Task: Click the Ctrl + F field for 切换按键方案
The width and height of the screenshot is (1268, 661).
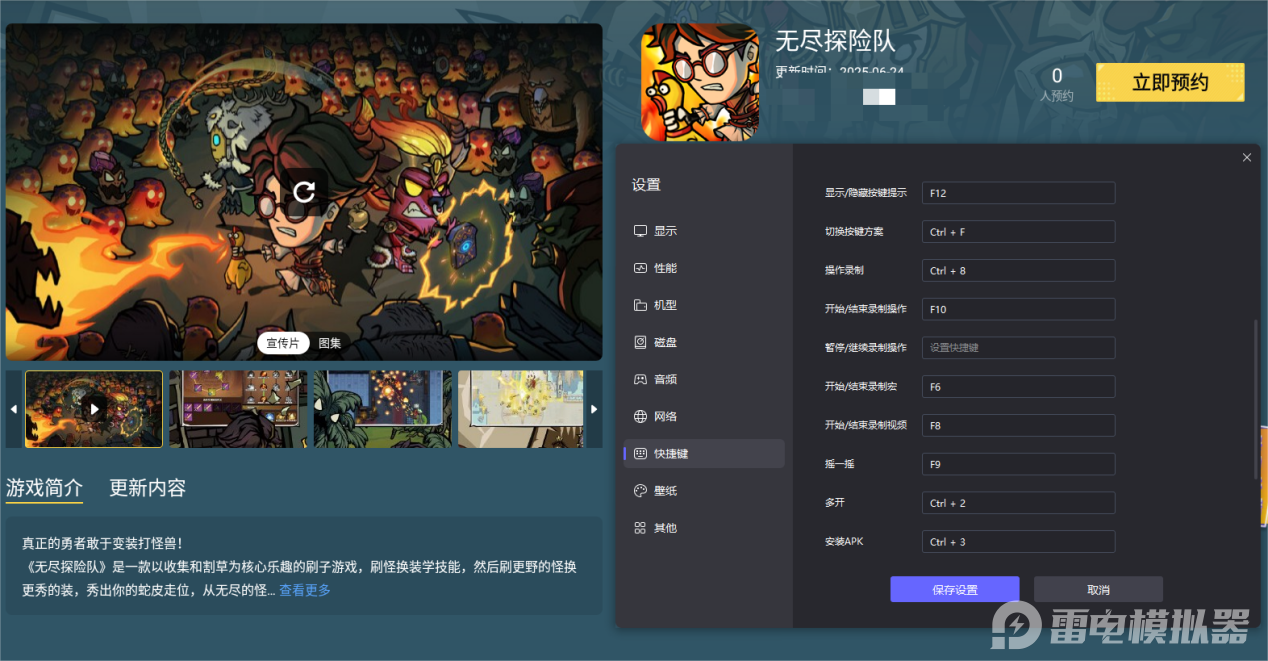Action: coord(1018,232)
